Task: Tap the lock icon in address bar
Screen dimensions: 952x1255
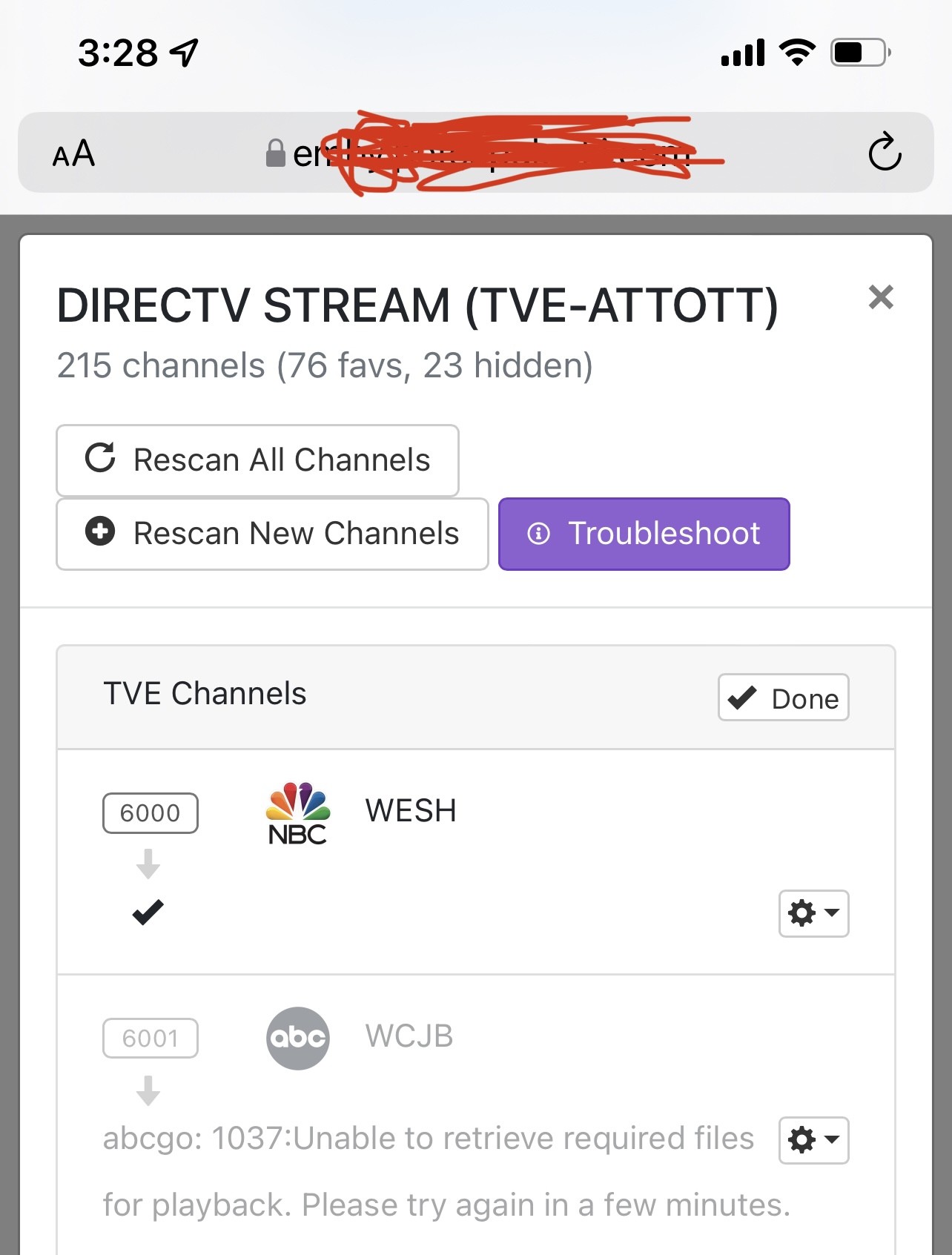Action: (x=276, y=153)
